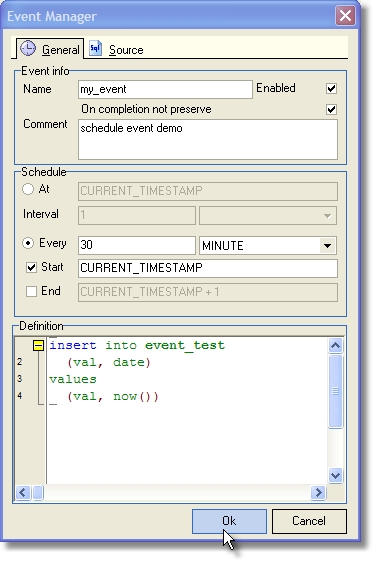
Task: Toggle On completion not preserve checkbox
Action: pyautogui.click(x=331, y=109)
